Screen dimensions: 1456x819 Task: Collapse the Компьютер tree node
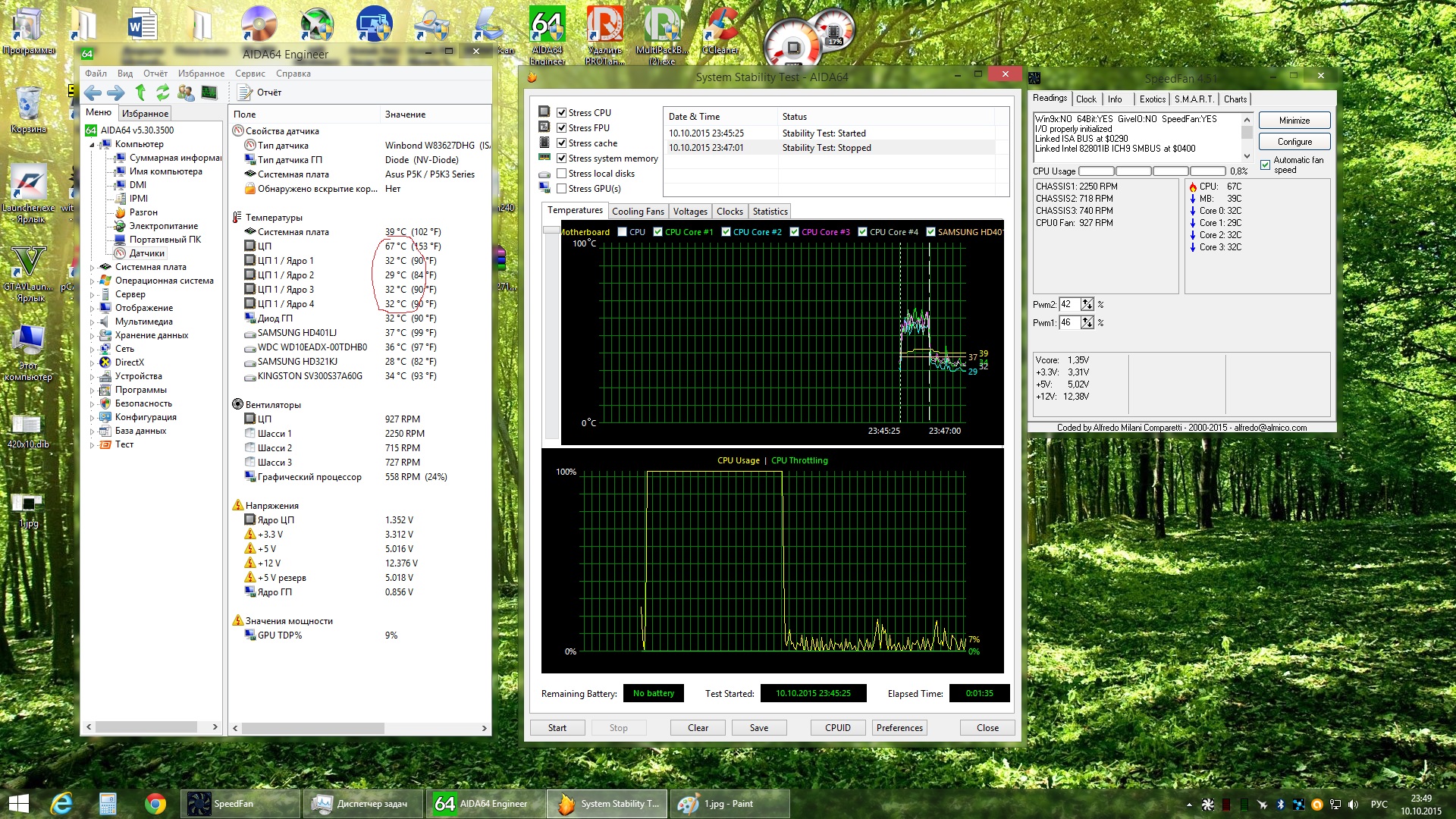pos(93,144)
